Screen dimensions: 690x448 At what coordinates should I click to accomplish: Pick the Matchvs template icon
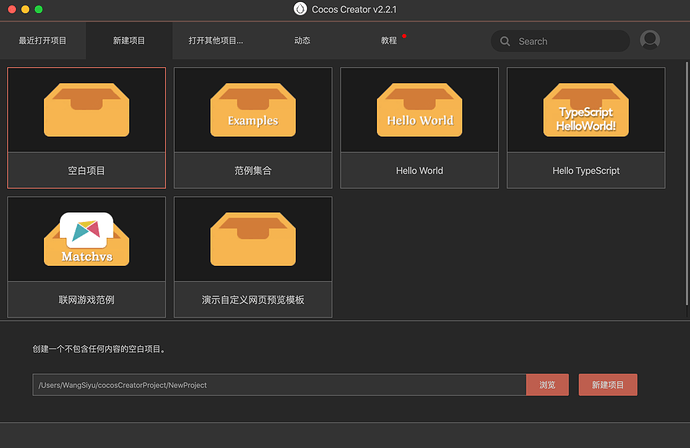(x=86, y=239)
